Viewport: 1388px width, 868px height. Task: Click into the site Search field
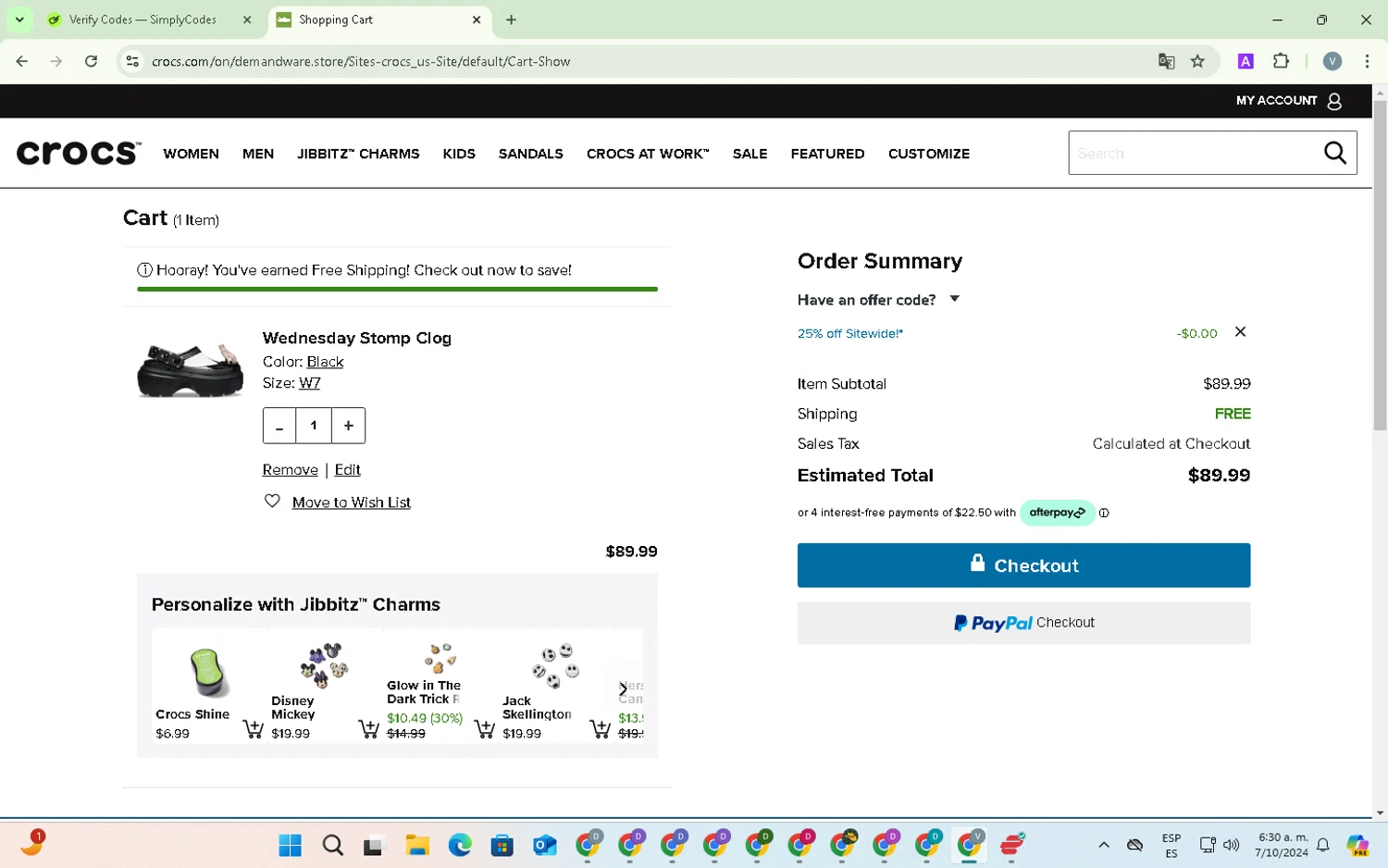[x=1194, y=153]
